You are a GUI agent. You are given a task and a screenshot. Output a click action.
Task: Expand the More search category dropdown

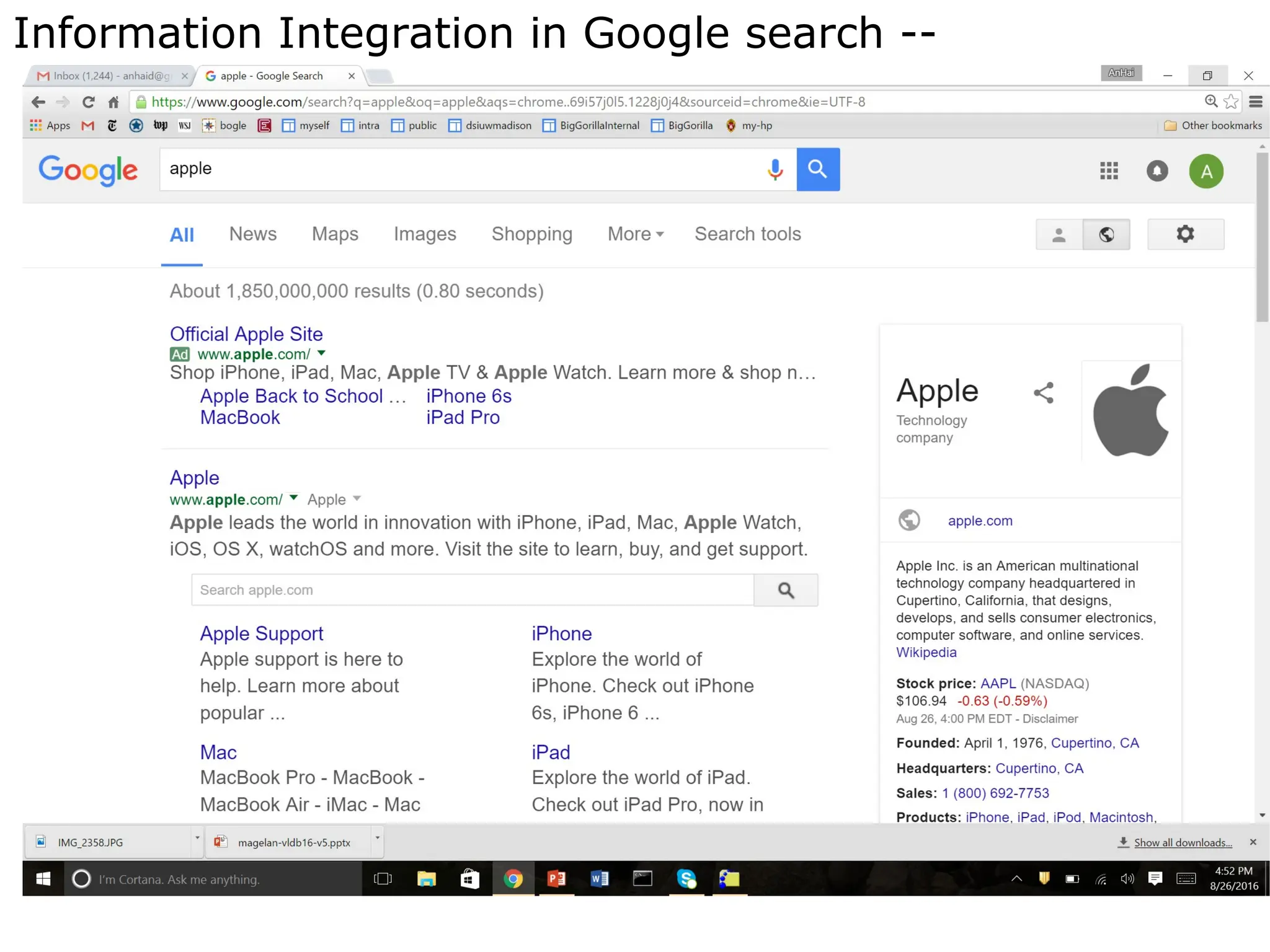point(636,234)
